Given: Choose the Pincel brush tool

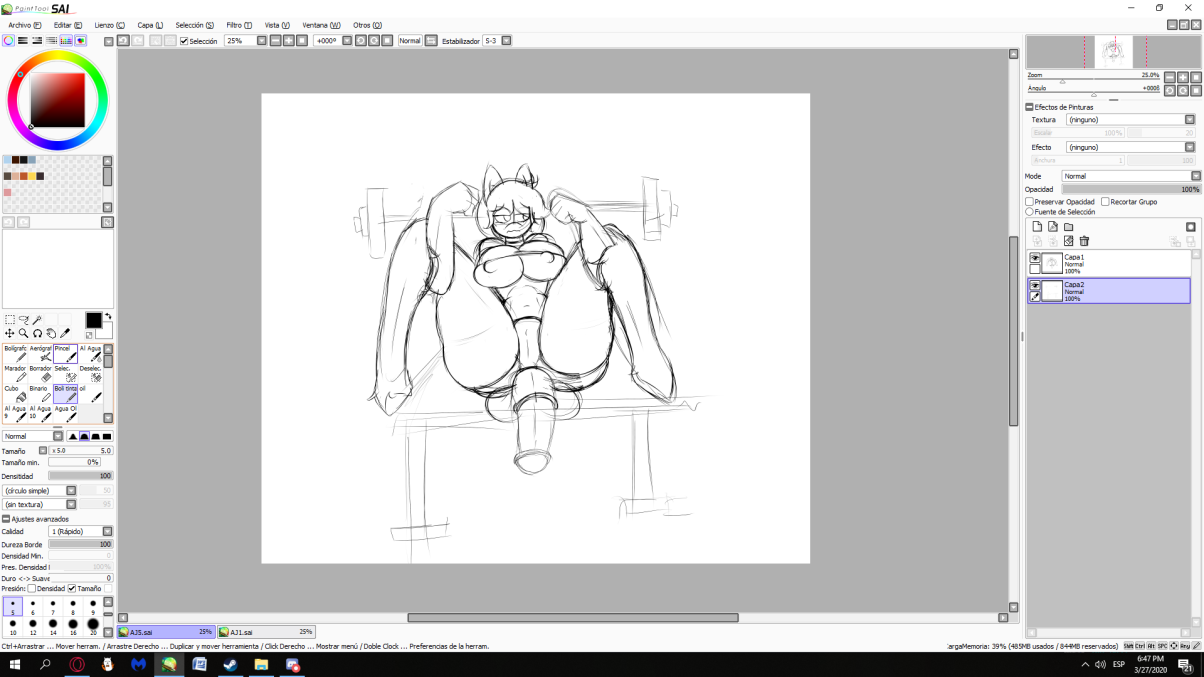Looking at the screenshot, I should 65,354.
